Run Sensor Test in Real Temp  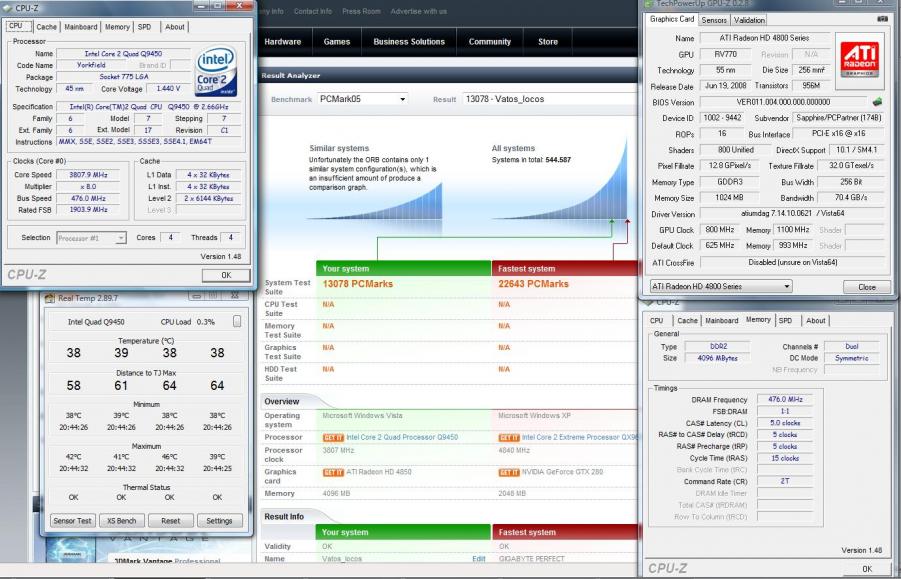pos(72,521)
